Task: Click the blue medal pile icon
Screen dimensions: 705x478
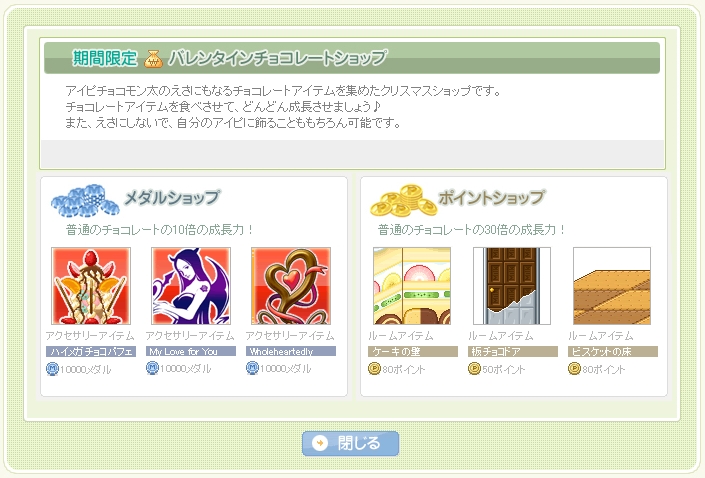Action: click(85, 200)
